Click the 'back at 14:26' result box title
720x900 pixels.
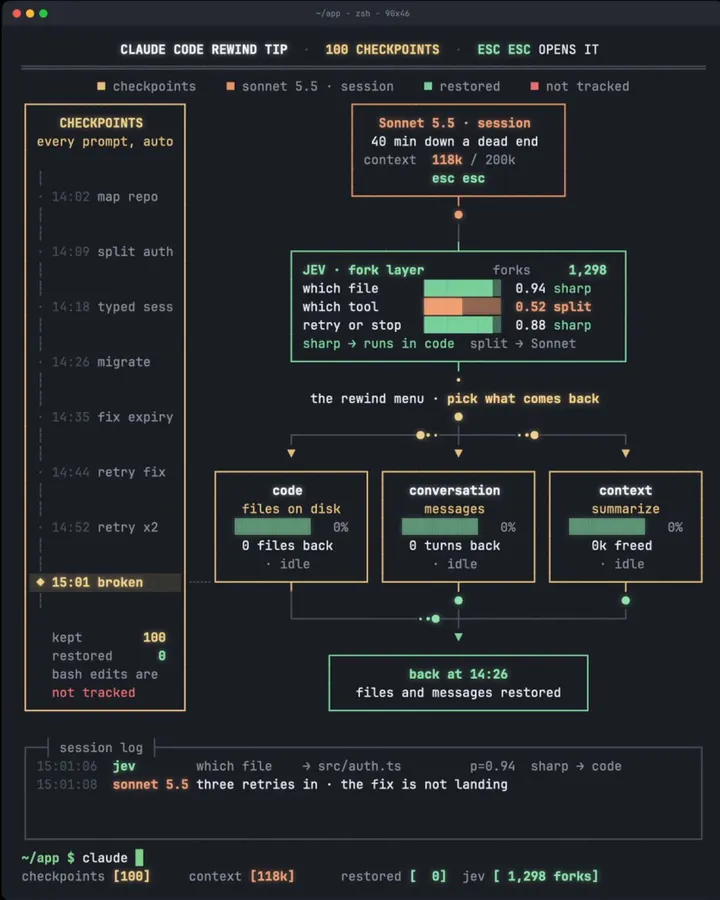point(458,674)
